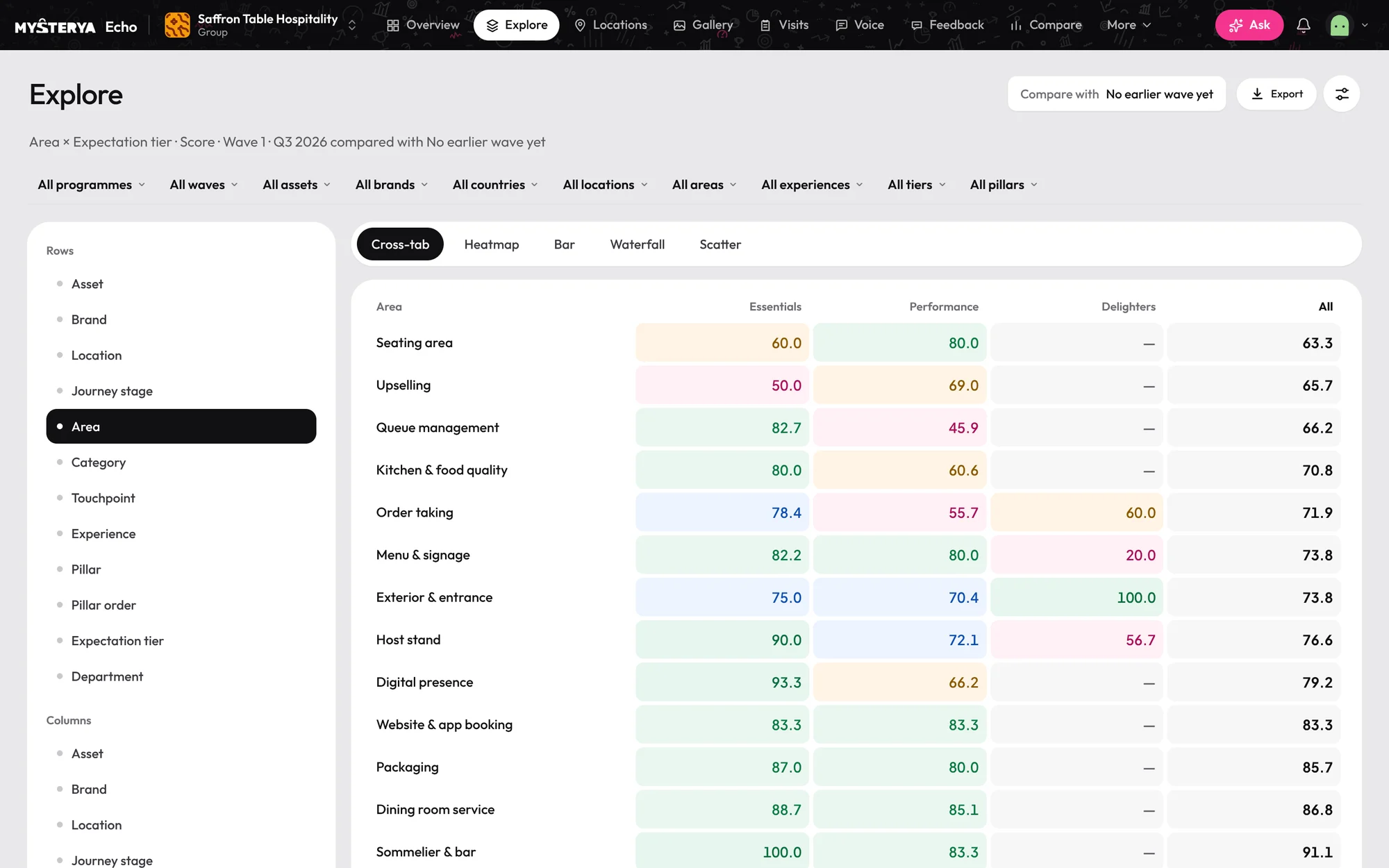
Task: Open the All programmes filter
Action: 92,185
